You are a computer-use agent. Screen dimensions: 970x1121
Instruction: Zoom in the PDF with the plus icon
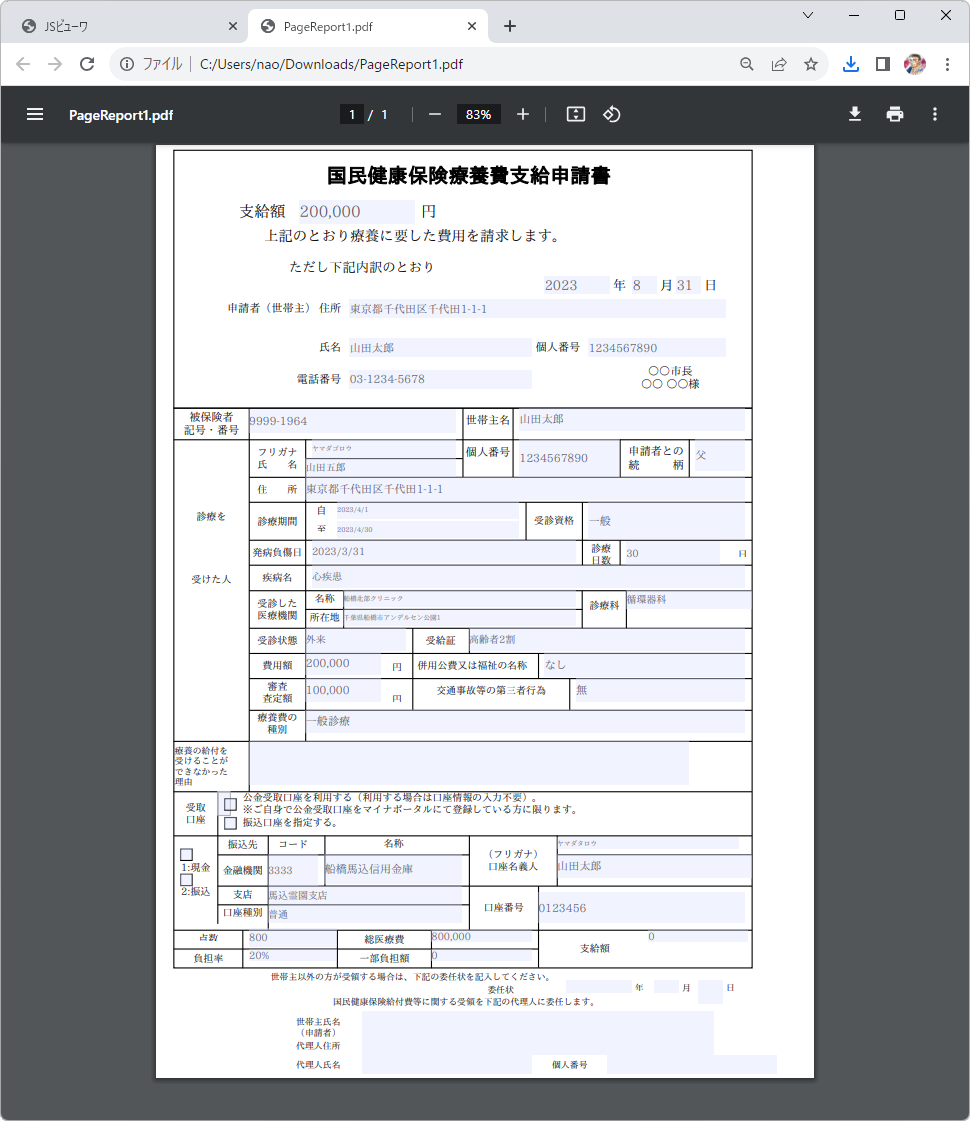point(523,114)
